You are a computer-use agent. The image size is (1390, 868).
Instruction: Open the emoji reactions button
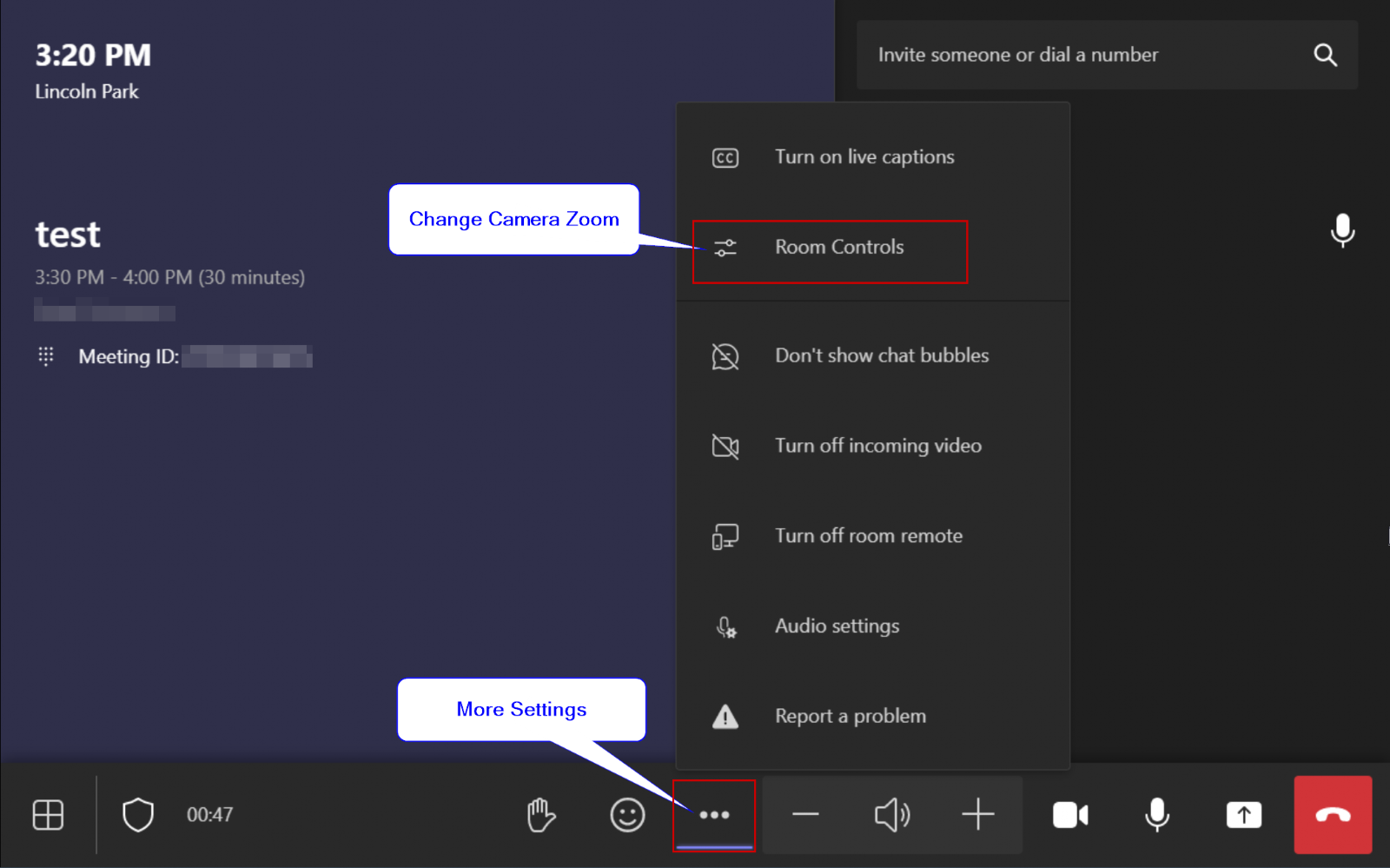[x=627, y=815]
